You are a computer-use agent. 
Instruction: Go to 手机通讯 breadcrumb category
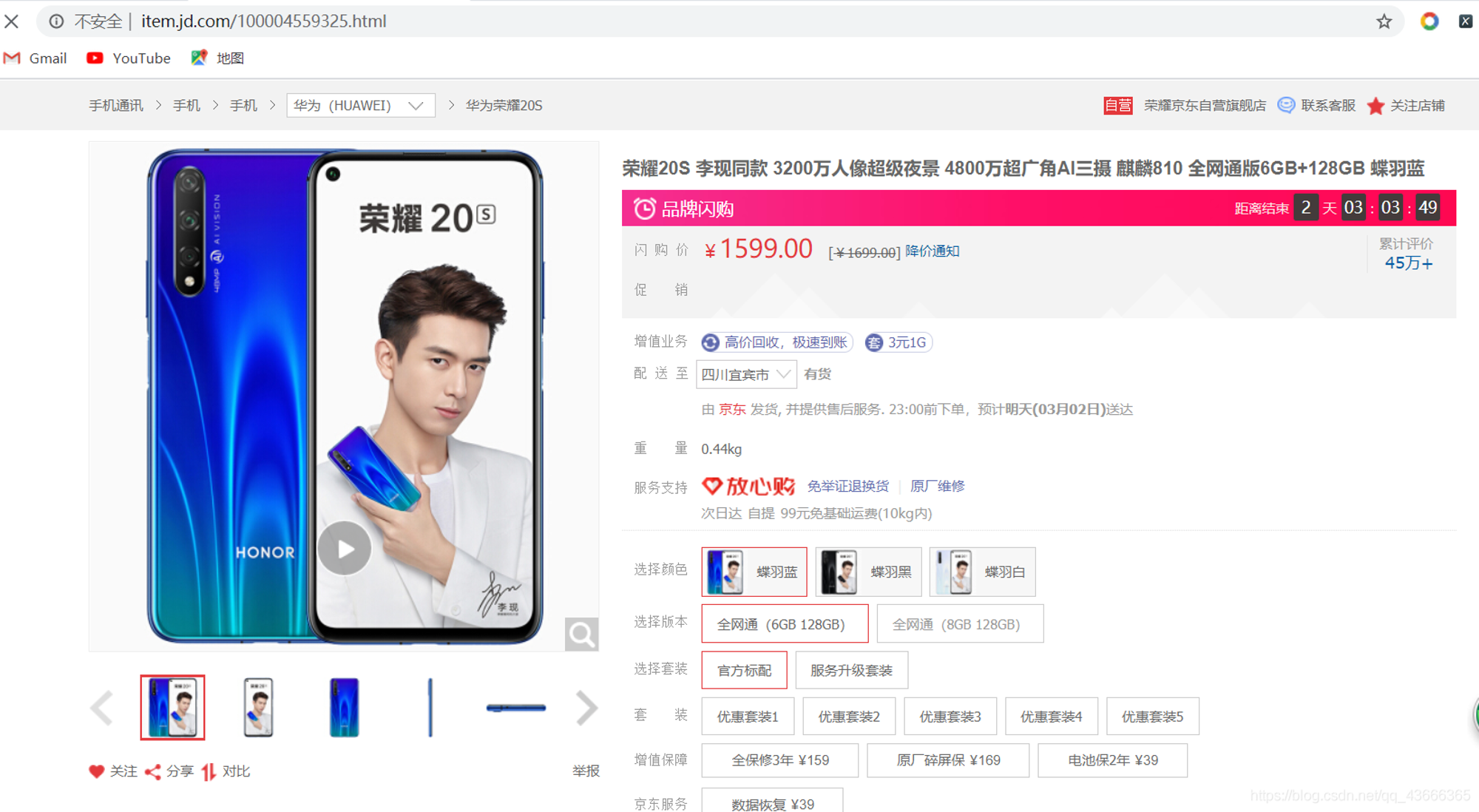(x=116, y=105)
